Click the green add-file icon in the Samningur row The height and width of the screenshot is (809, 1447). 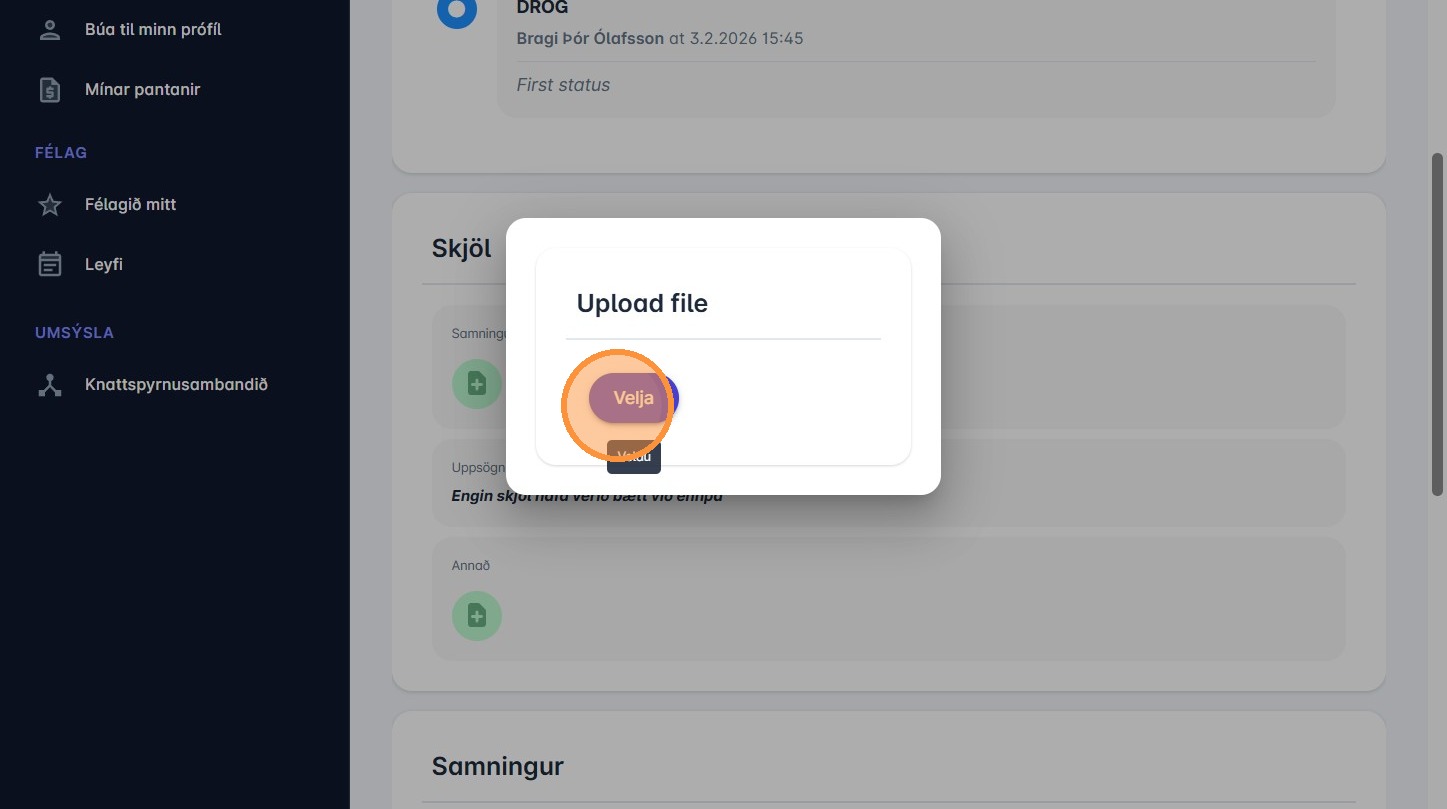point(477,384)
